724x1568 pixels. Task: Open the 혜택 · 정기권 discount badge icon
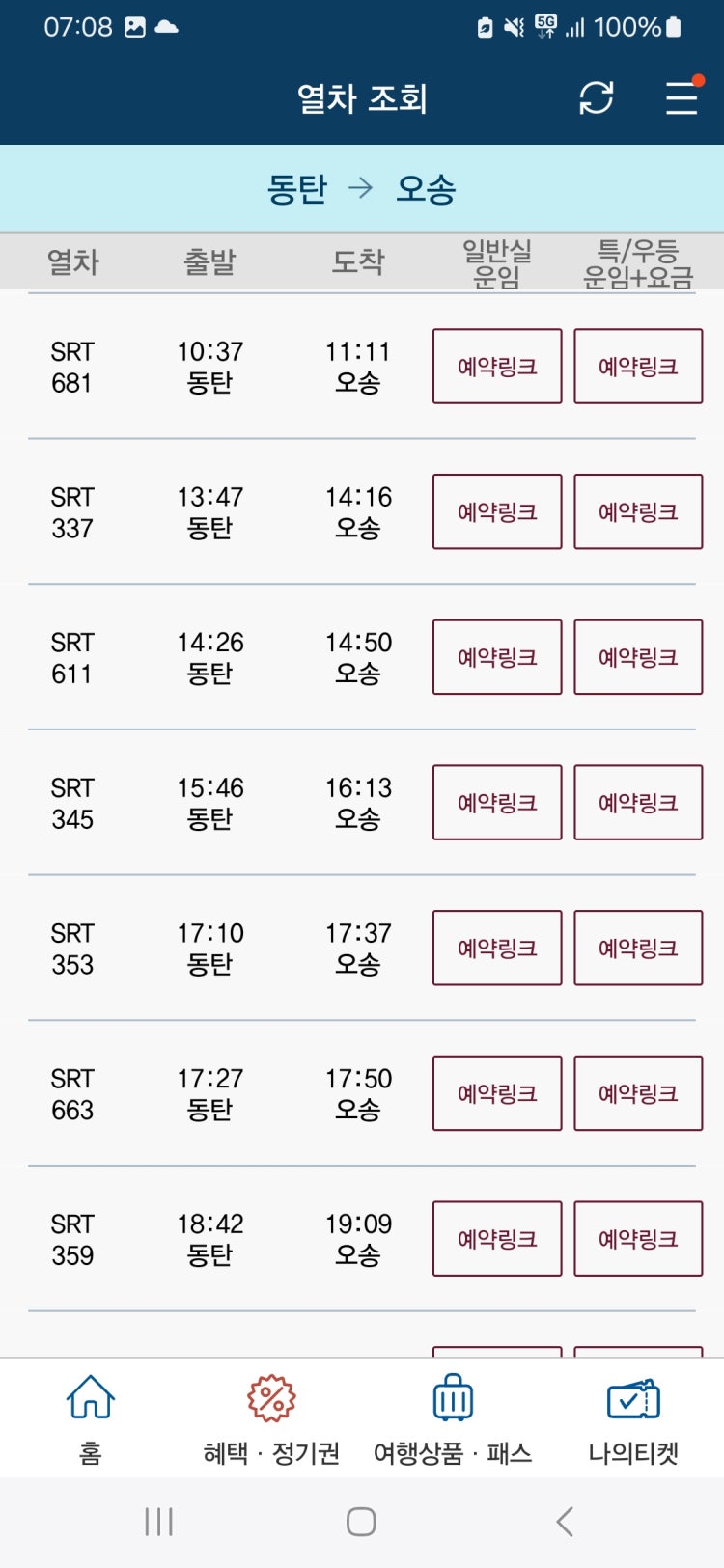point(271,1398)
